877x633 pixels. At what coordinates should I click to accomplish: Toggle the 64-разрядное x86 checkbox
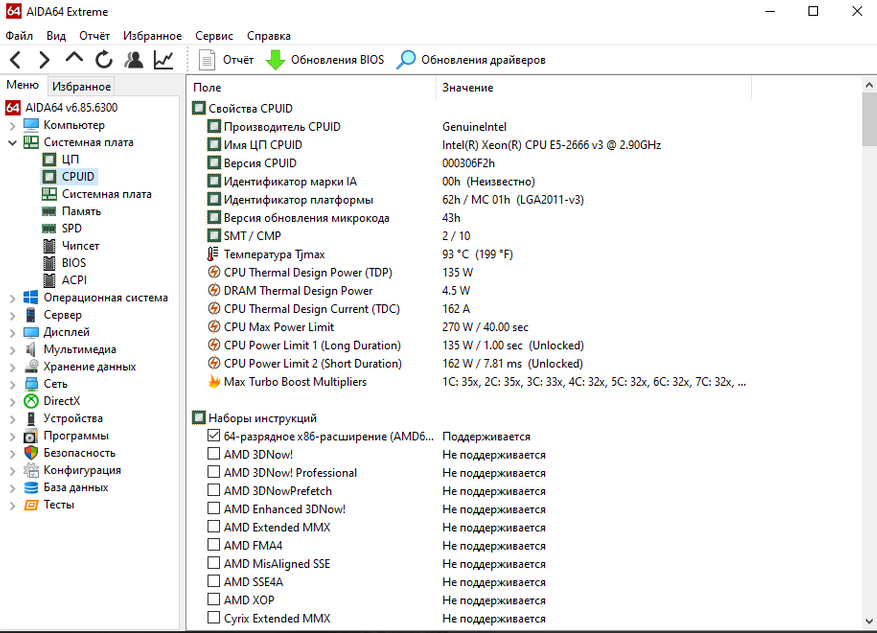click(x=213, y=437)
